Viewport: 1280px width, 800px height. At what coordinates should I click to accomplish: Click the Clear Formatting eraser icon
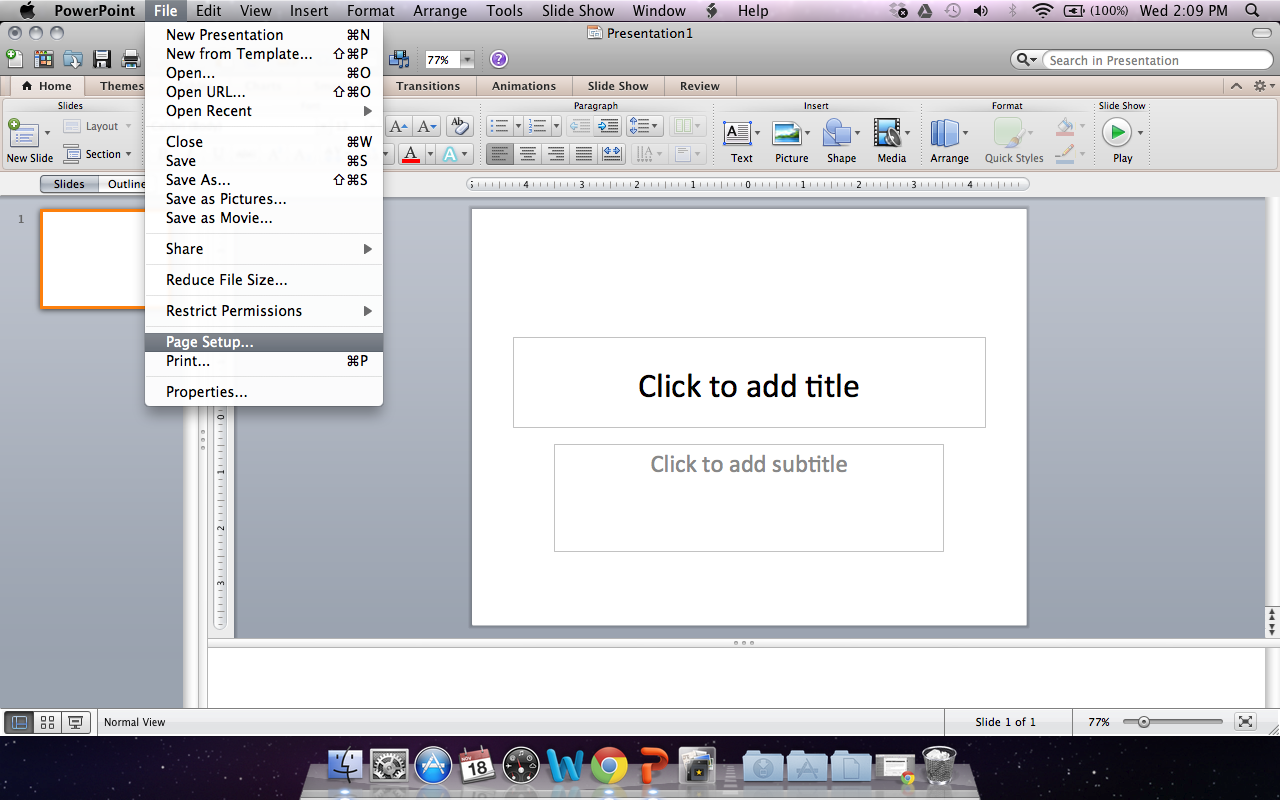pyautogui.click(x=459, y=126)
